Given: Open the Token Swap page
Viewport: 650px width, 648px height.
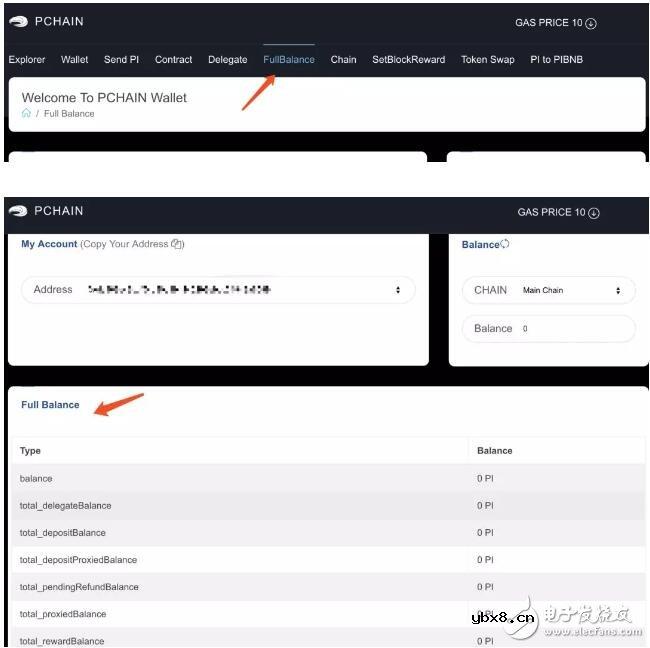Looking at the screenshot, I should pos(488,60).
